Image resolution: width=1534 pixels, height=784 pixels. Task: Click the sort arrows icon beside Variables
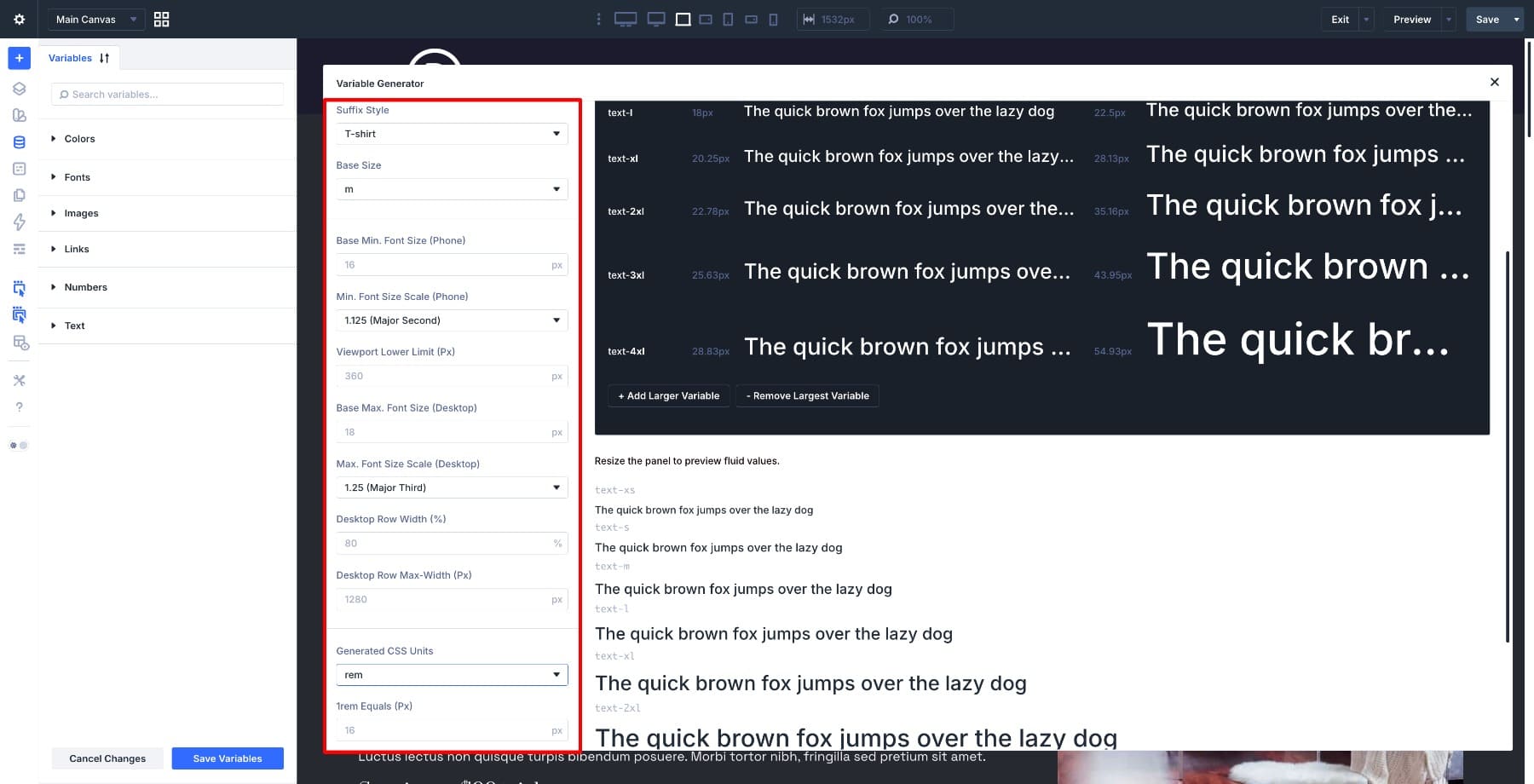tap(104, 58)
